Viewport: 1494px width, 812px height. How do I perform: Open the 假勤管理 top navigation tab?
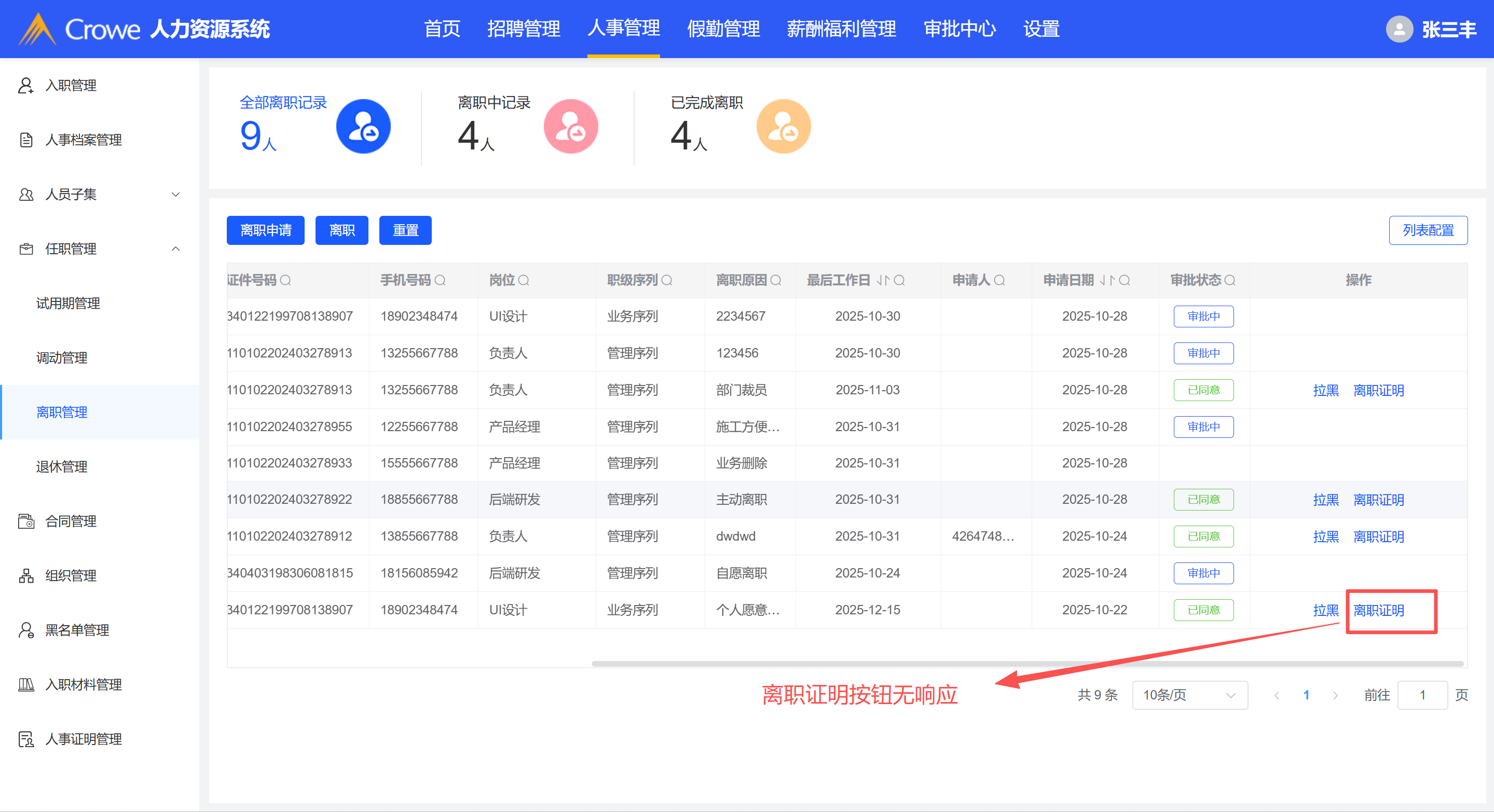(723, 29)
